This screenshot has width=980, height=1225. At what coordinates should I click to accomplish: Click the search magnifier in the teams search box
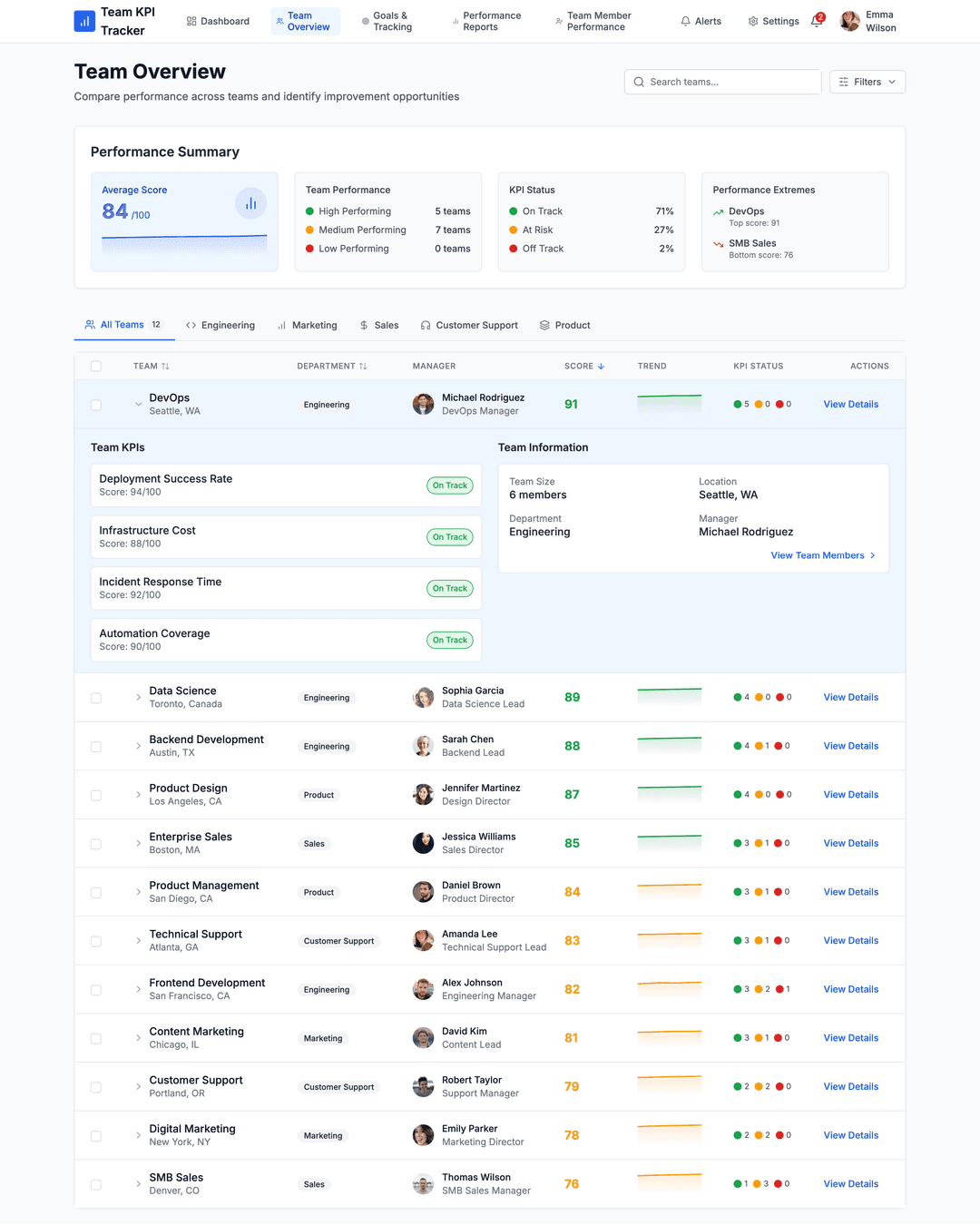click(x=639, y=82)
